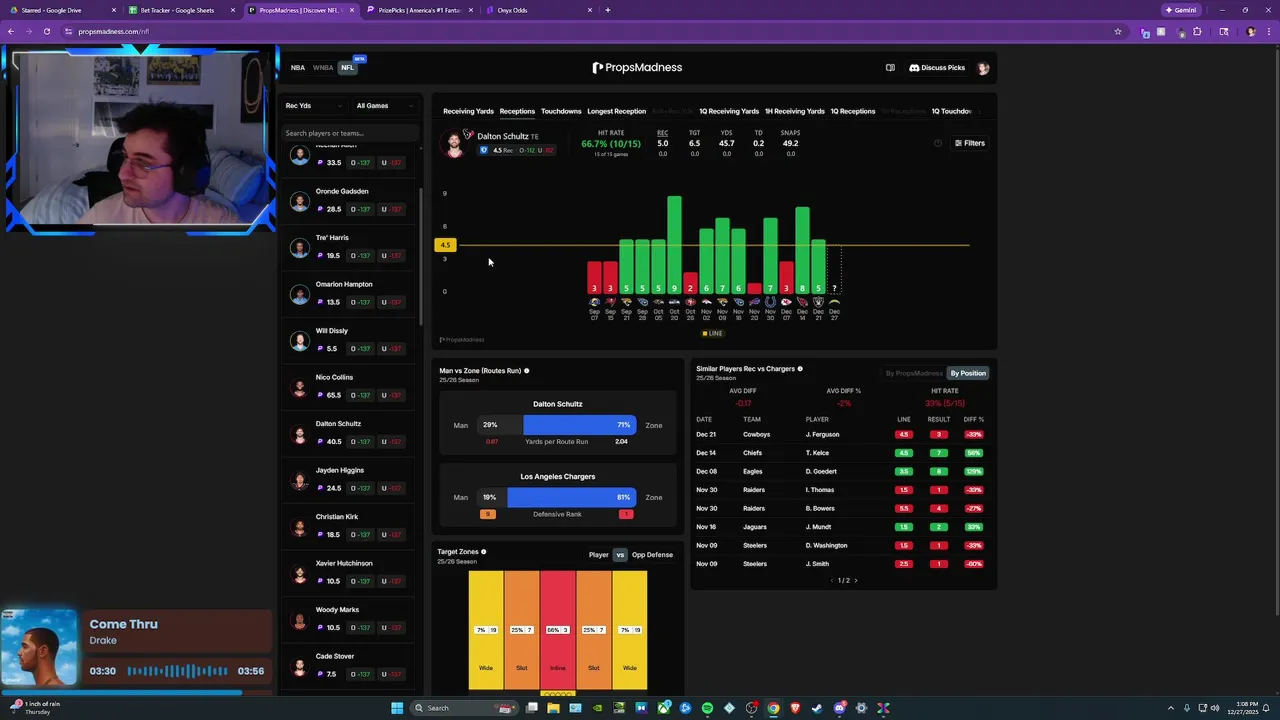Open the All Games dropdown
The image size is (1280, 720).
pos(385,106)
